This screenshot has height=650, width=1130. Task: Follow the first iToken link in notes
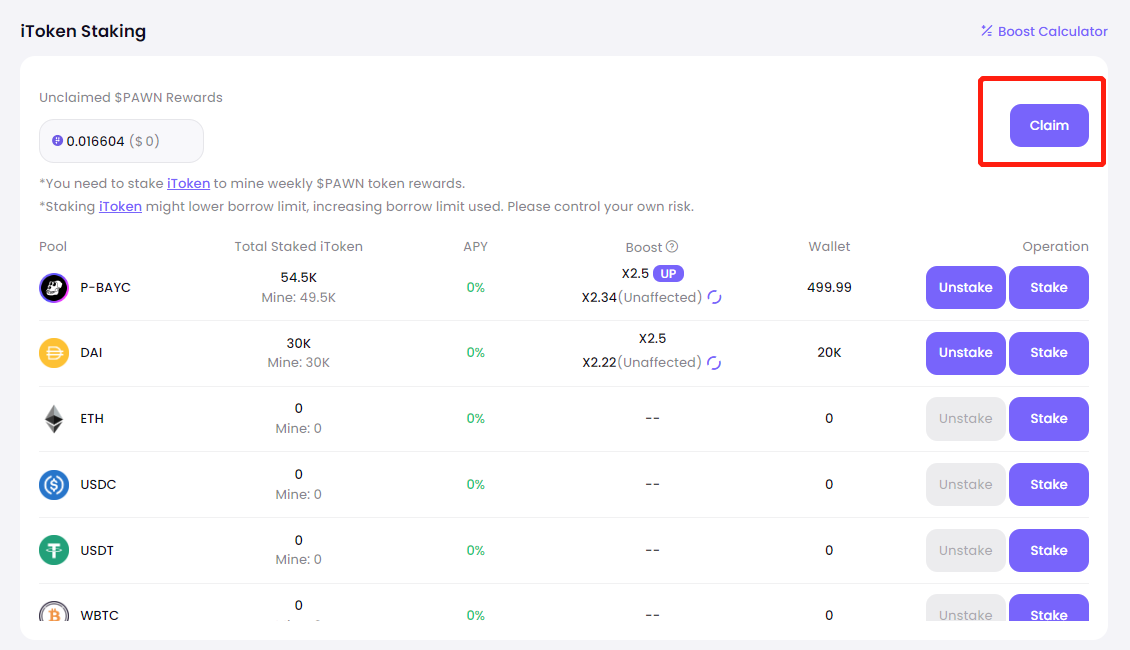(188, 183)
